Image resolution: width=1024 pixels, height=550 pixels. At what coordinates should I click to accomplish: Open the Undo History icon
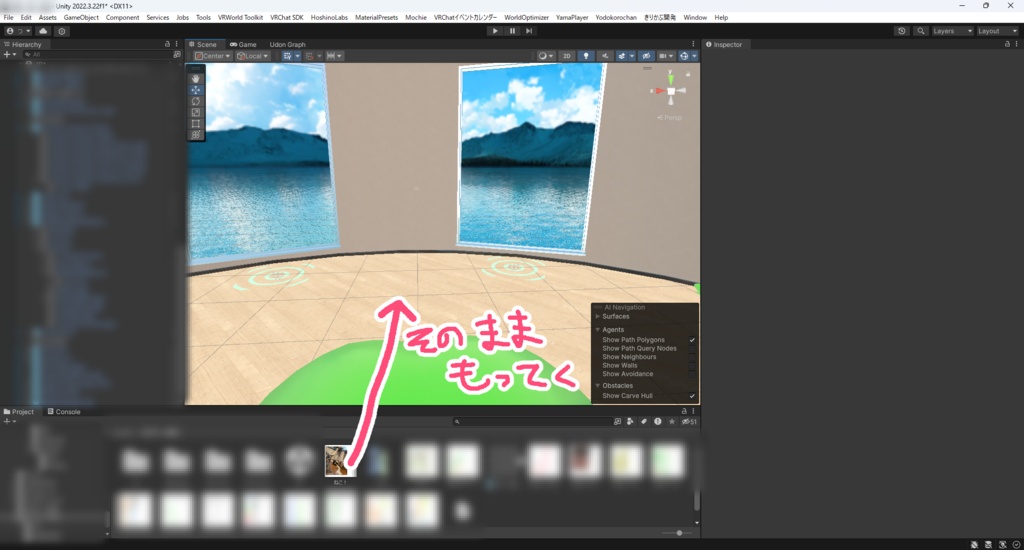coord(902,31)
